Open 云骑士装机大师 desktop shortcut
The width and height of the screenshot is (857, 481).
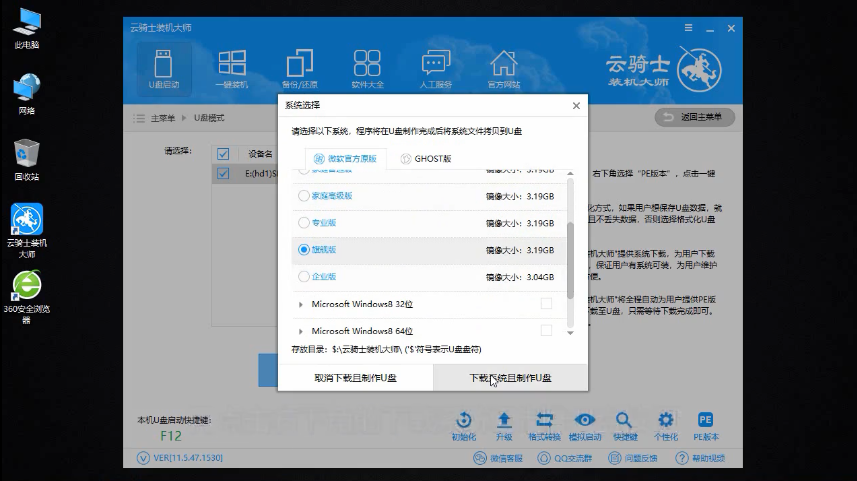coord(26,231)
